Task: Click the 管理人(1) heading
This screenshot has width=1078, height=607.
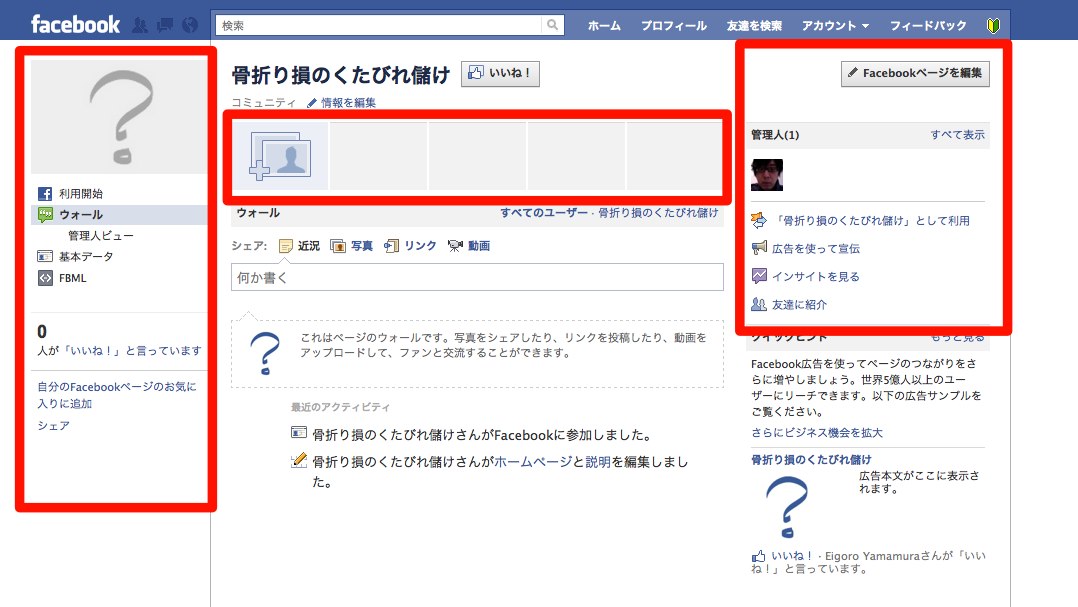Action: point(775,135)
